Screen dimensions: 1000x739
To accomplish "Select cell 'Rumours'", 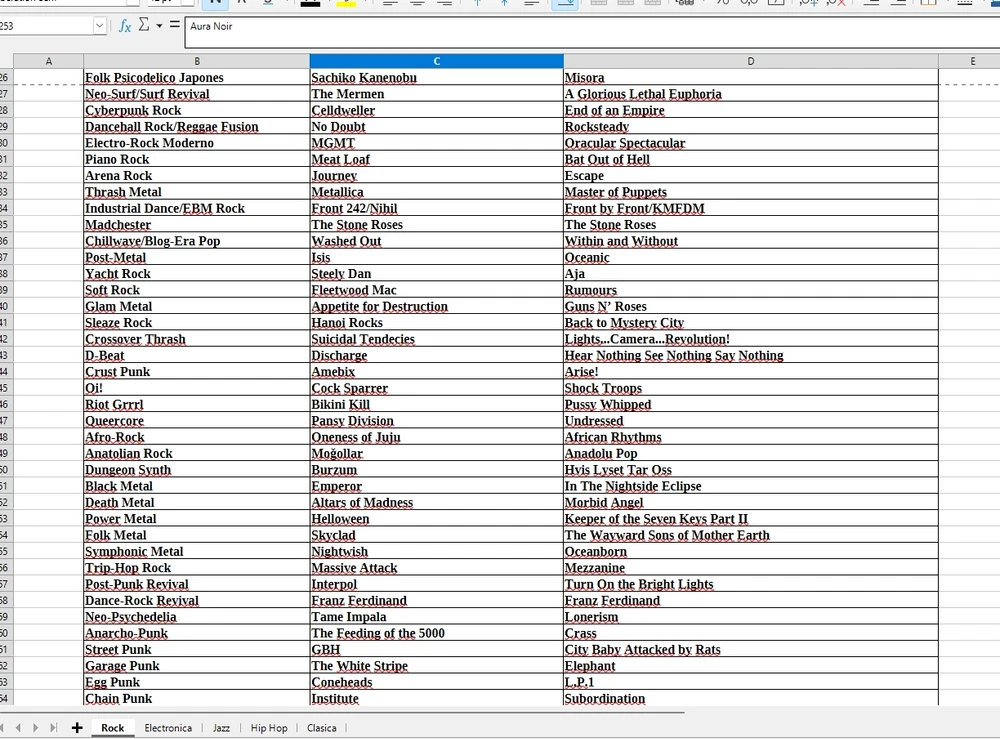I will pyautogui.click(x=751, y=290).
